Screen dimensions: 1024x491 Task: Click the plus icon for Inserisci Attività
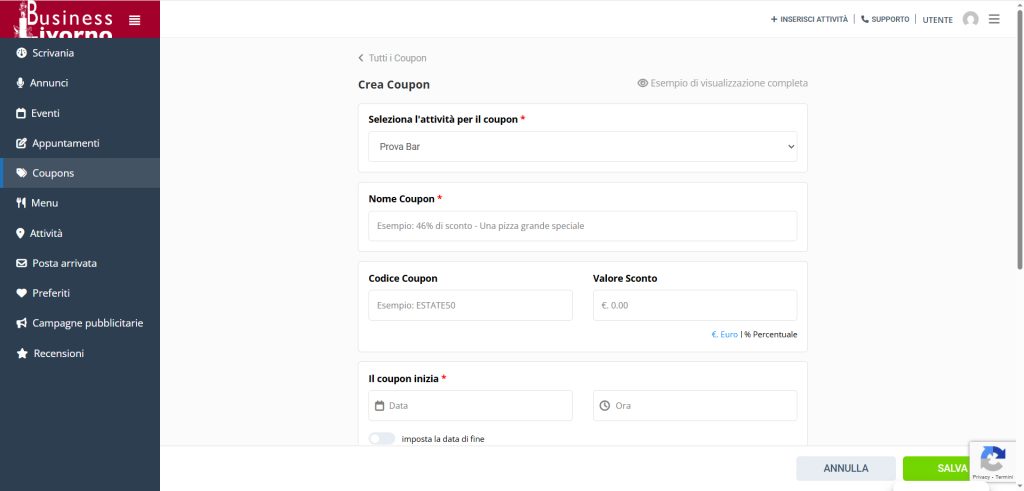point(774,19)
